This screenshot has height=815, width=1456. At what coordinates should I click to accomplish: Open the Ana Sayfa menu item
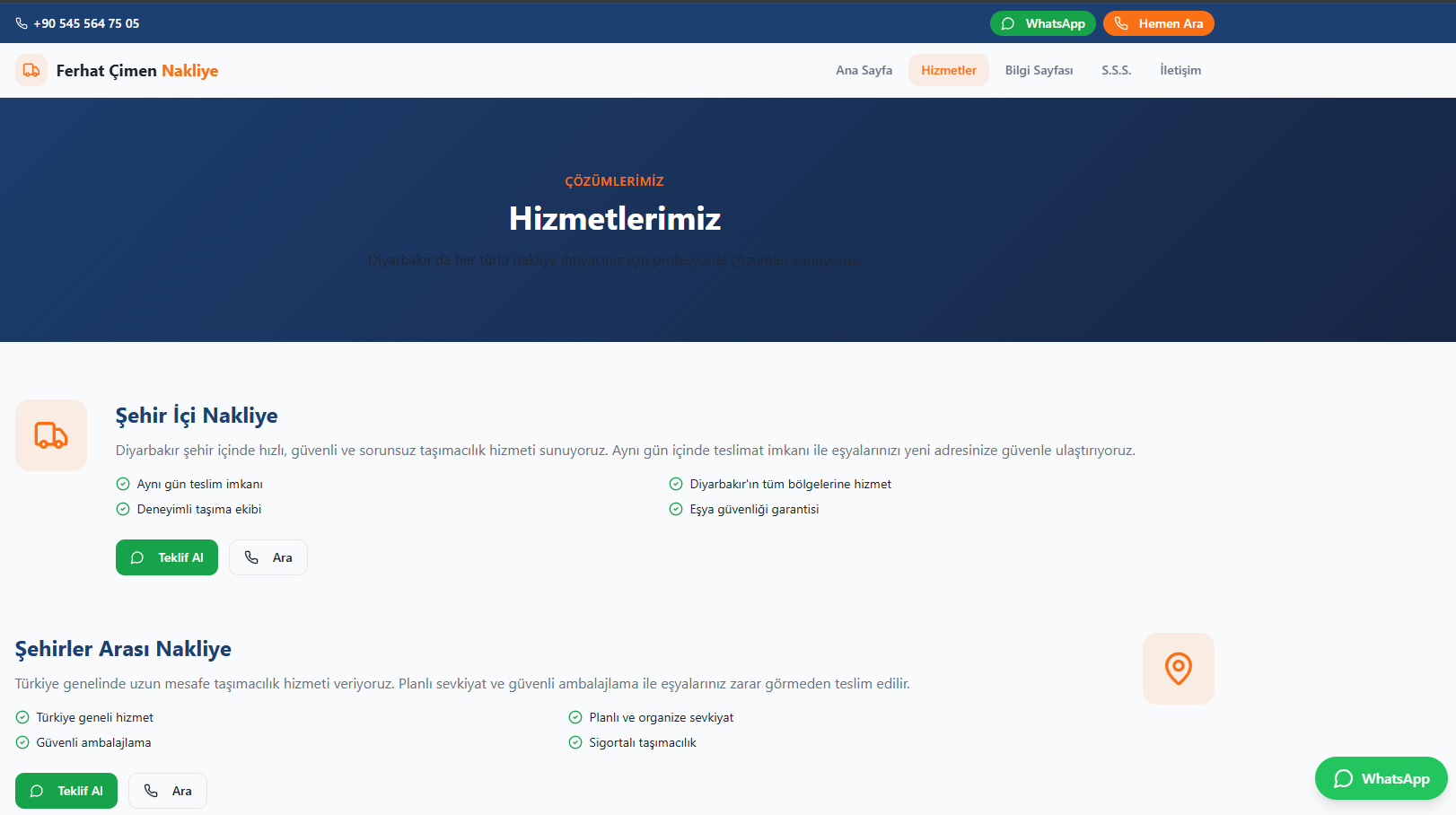tap(864, 70)
